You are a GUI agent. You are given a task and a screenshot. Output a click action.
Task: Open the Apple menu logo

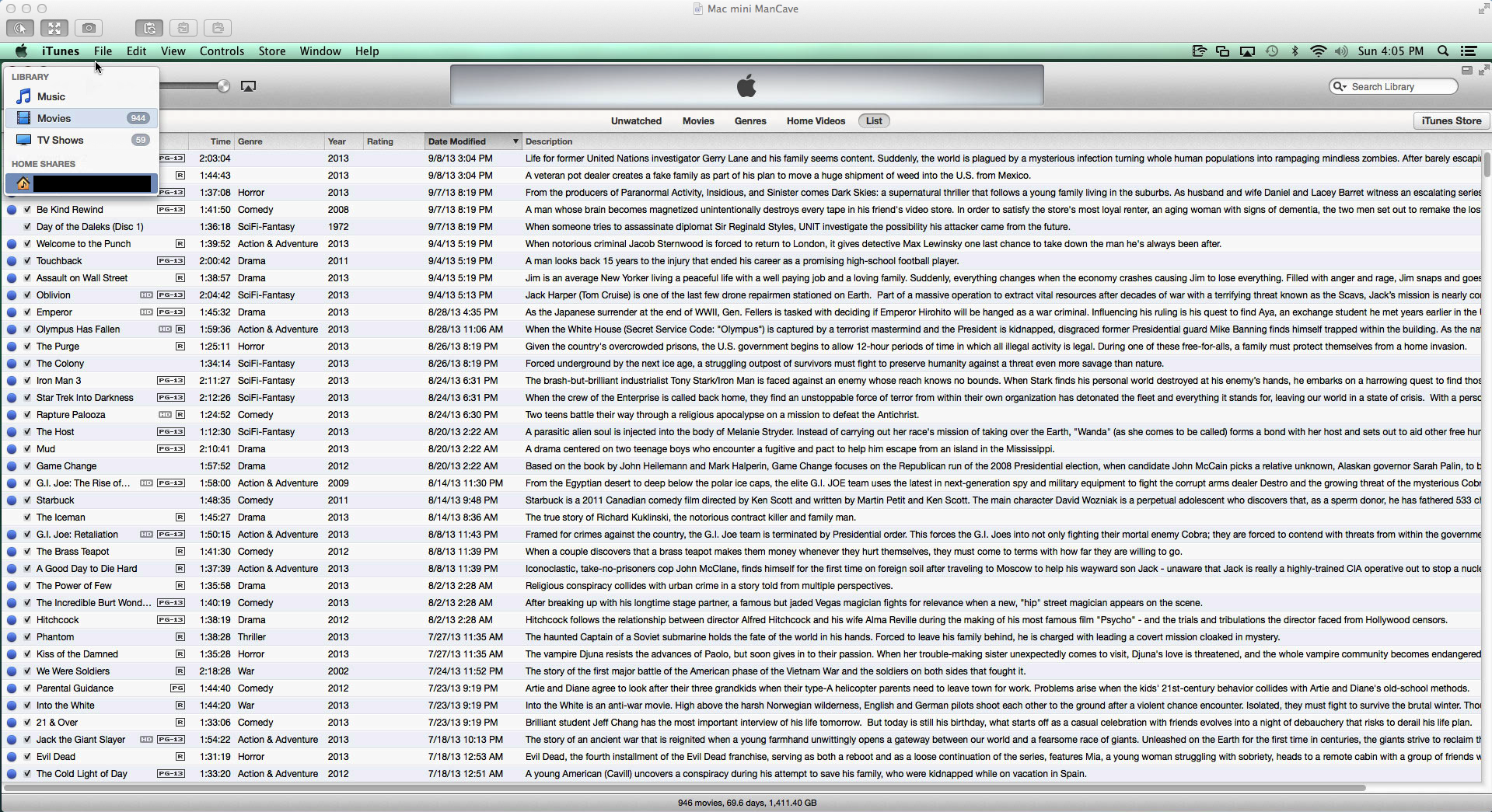pyautogui.click(x=21, y=51)
